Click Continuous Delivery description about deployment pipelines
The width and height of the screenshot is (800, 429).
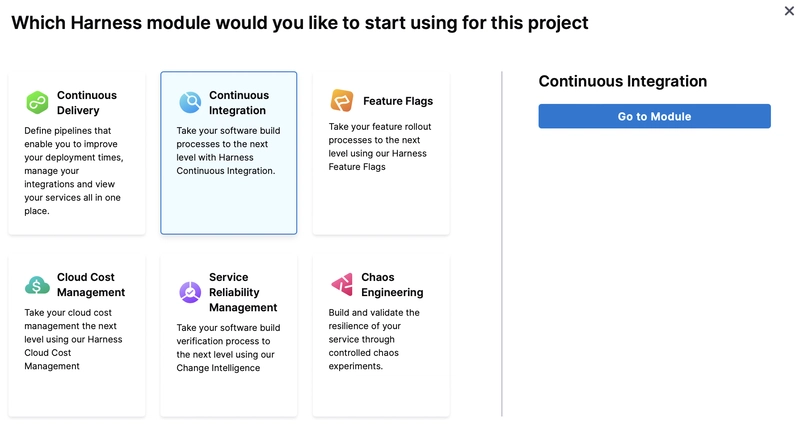click(74, 171)
